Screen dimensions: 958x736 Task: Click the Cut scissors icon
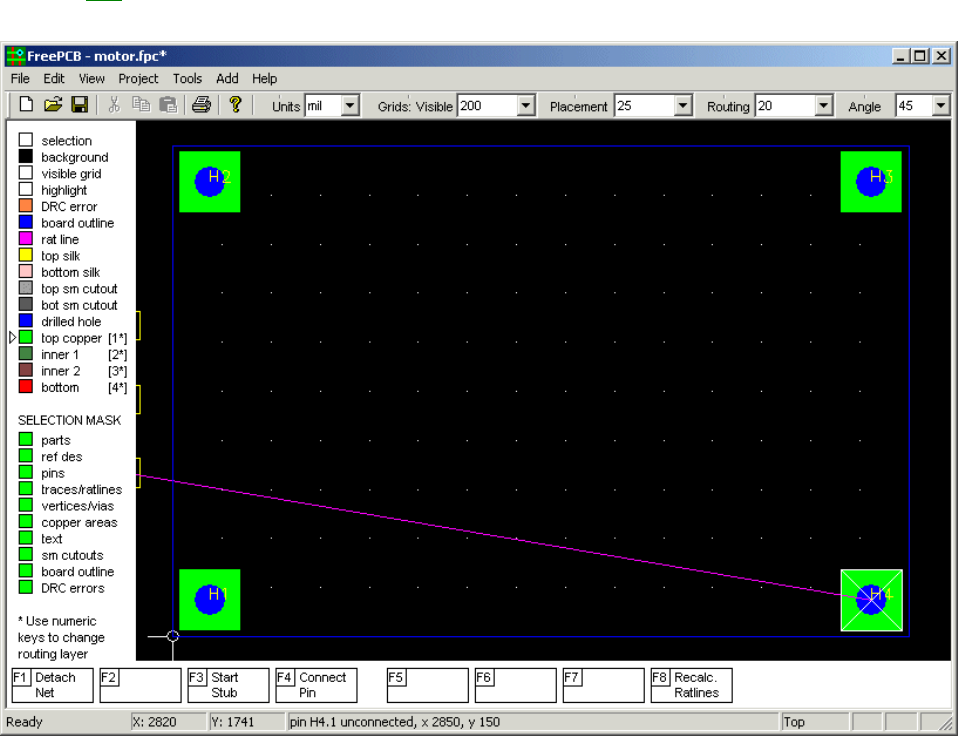click(x=114, y=105)
